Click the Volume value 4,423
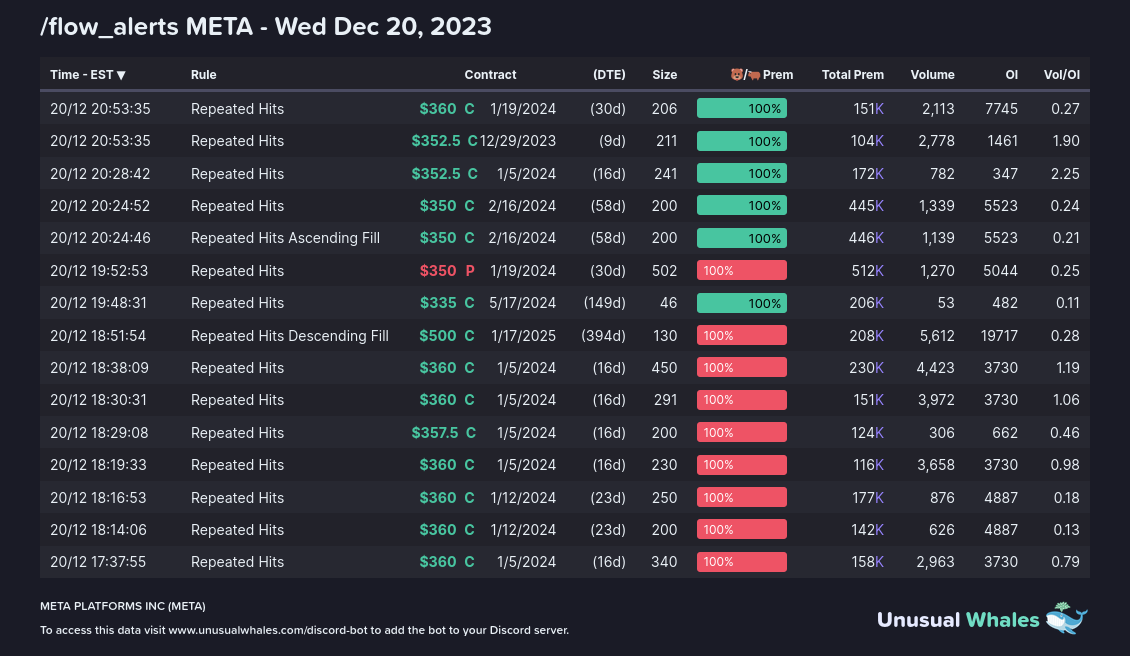The height and width of the screenshot is (656, 1130). click(935, 368)
